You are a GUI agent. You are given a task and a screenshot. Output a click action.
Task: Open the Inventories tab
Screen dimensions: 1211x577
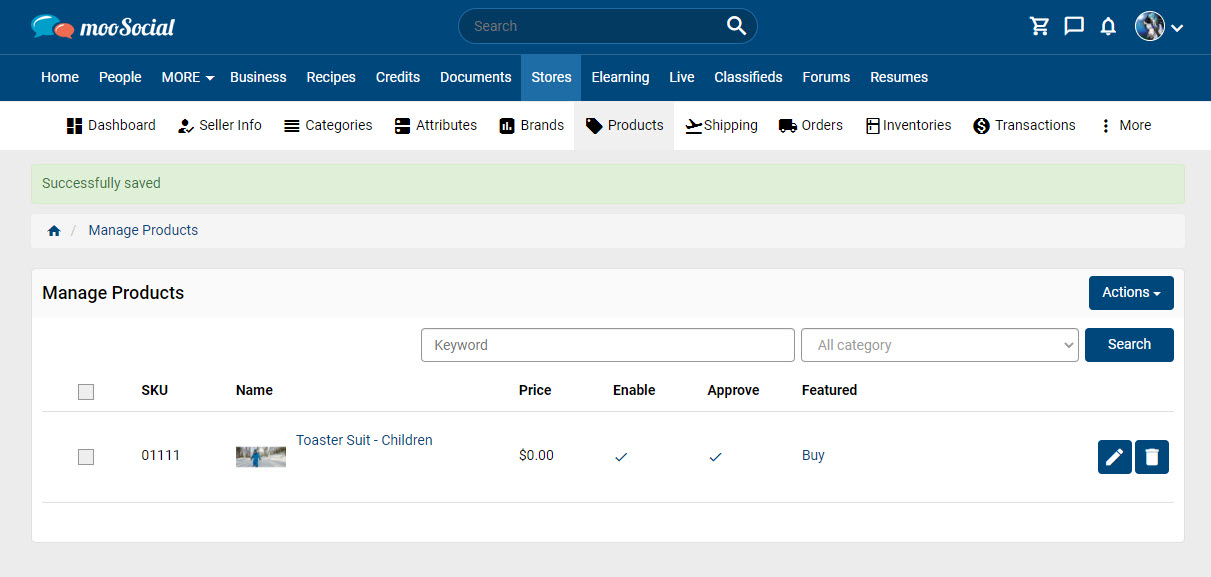tap(908, 125)
